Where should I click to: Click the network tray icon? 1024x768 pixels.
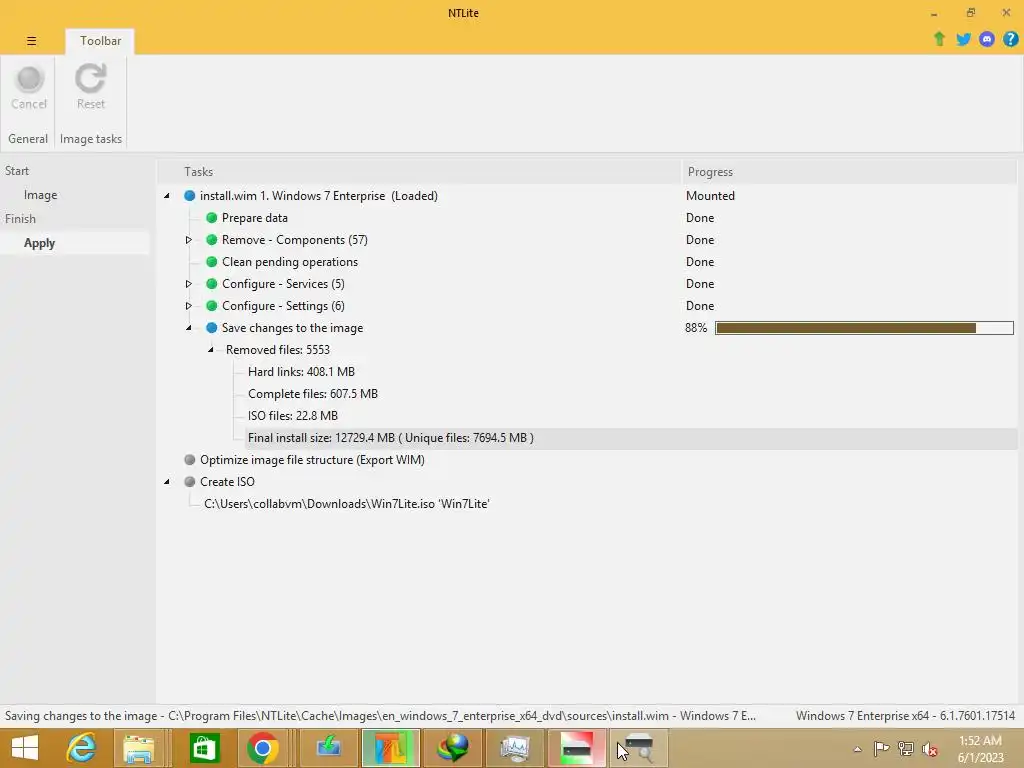point(906,749)
